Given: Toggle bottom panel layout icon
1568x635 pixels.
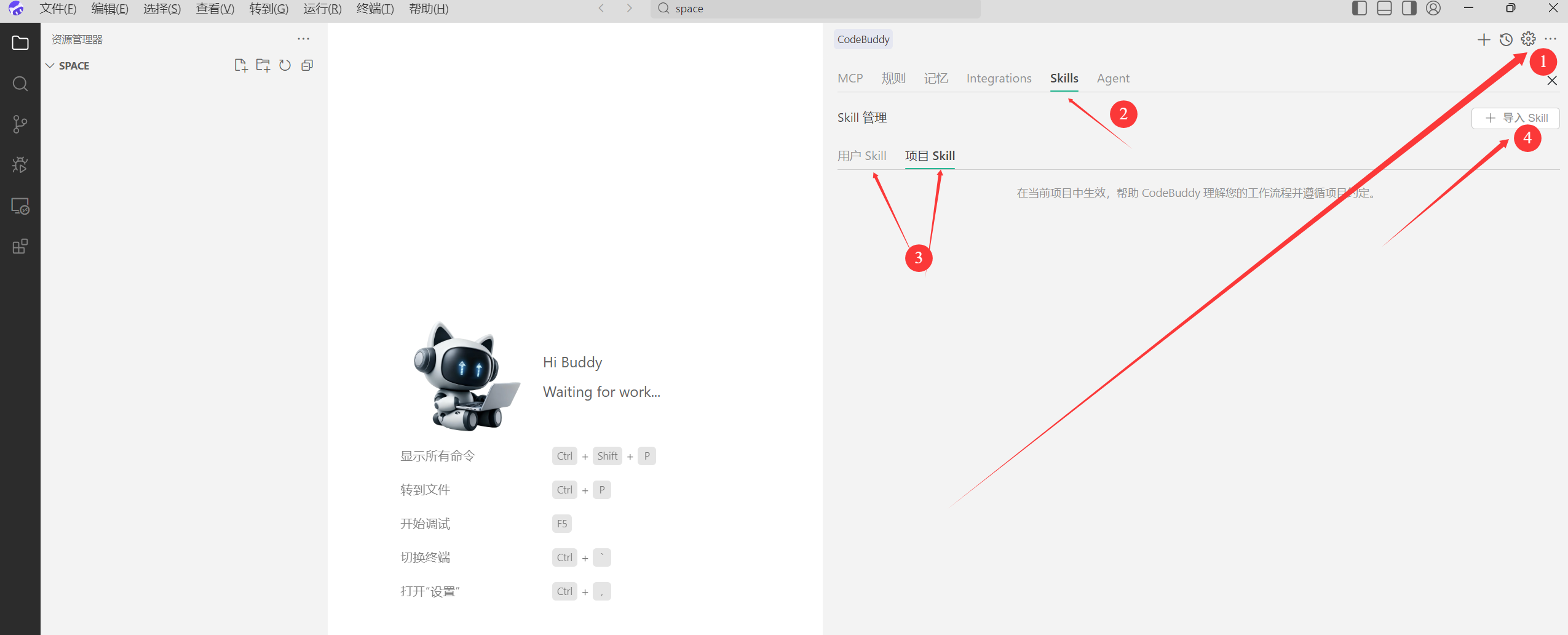Looking at the screenshot, I should (1384, 8).
